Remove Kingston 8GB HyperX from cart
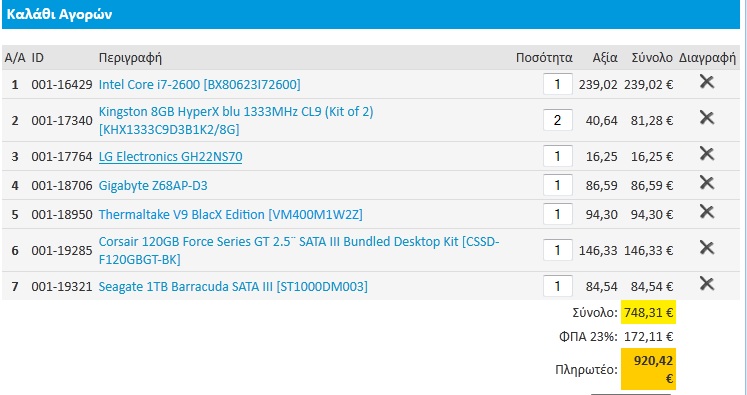Viewport: 747px width, 395px height. click(707, 117)
